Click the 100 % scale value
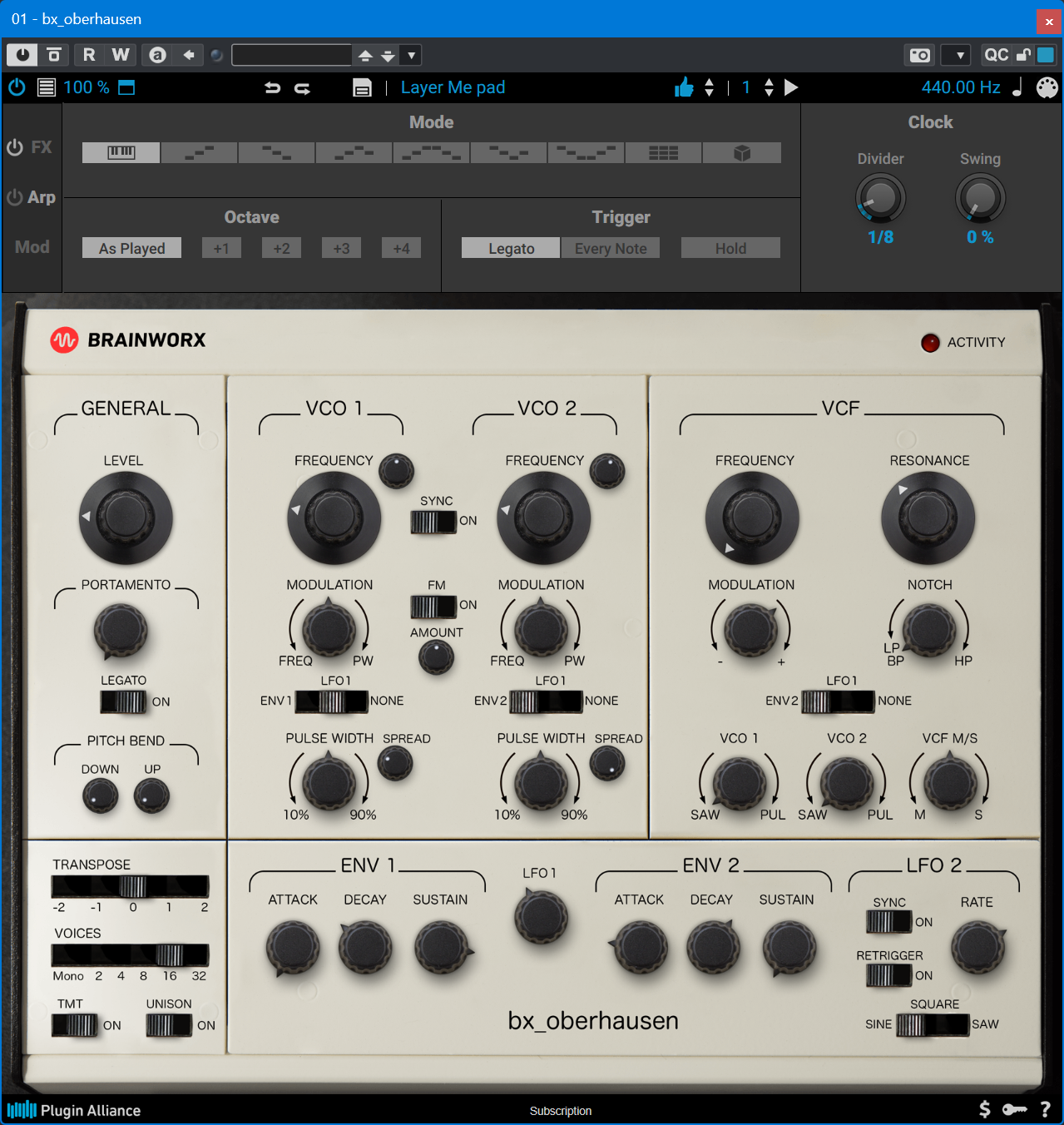The width and height of the screenshot is (1064, 1125). 86,87
